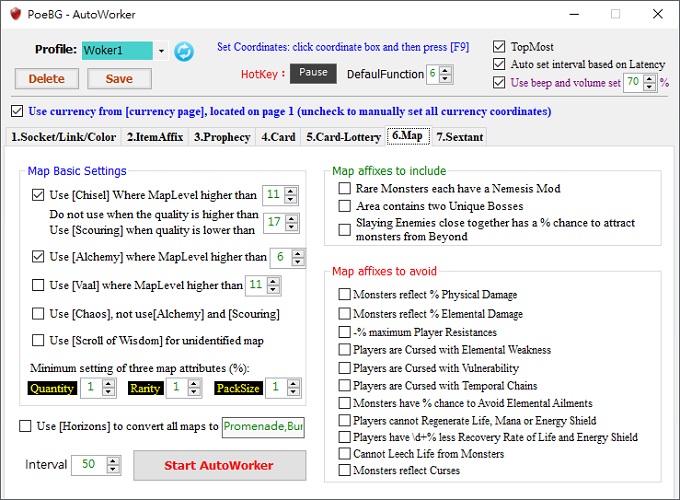Image resolution: width=680 pixels, height=500 pixels.
Task: Check Players Cursed with Temporal Chains
Action: tap(344, 386)
